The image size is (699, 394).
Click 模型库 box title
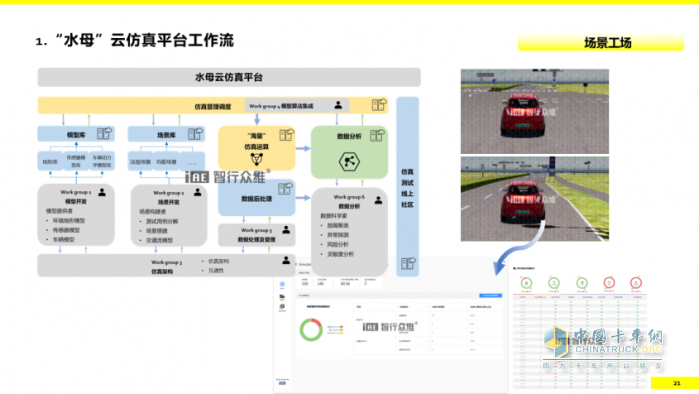76,135
